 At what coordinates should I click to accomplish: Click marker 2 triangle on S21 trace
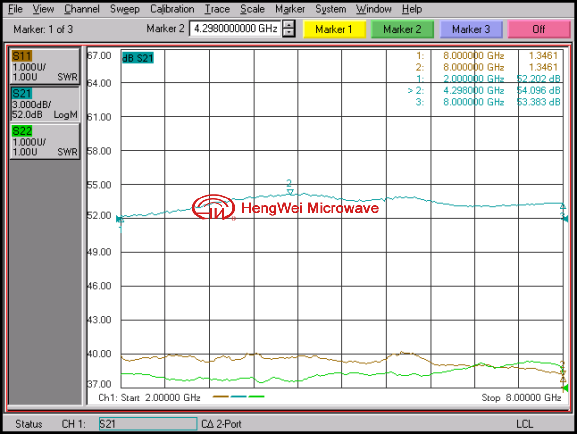click(x=290, y=192)
